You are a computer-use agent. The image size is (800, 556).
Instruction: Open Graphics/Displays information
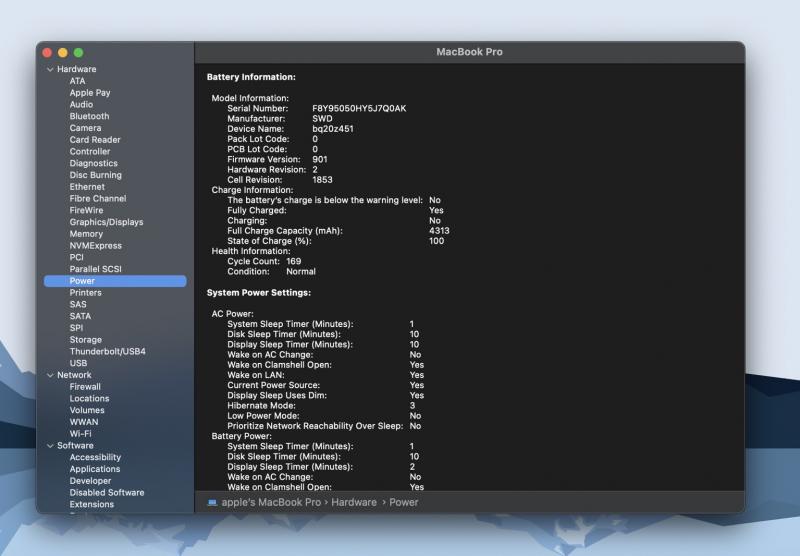(106, 222)
